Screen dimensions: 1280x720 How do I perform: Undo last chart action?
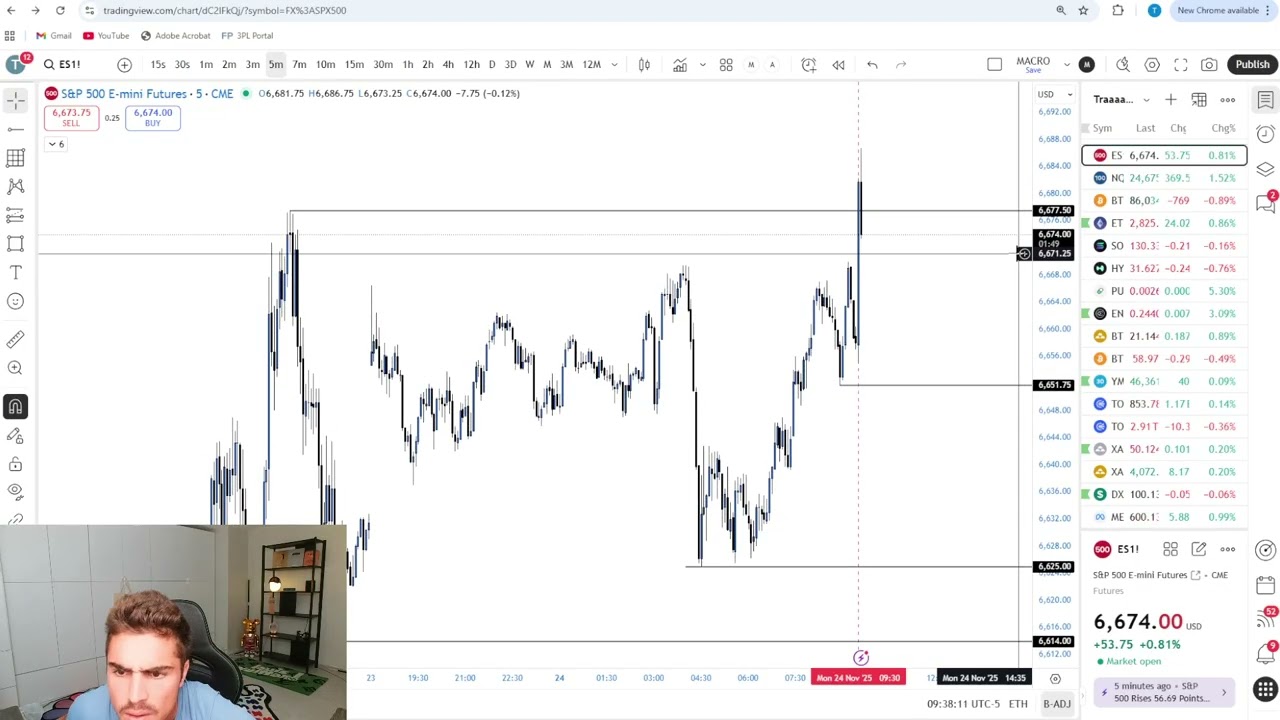(x=872, y=64)
